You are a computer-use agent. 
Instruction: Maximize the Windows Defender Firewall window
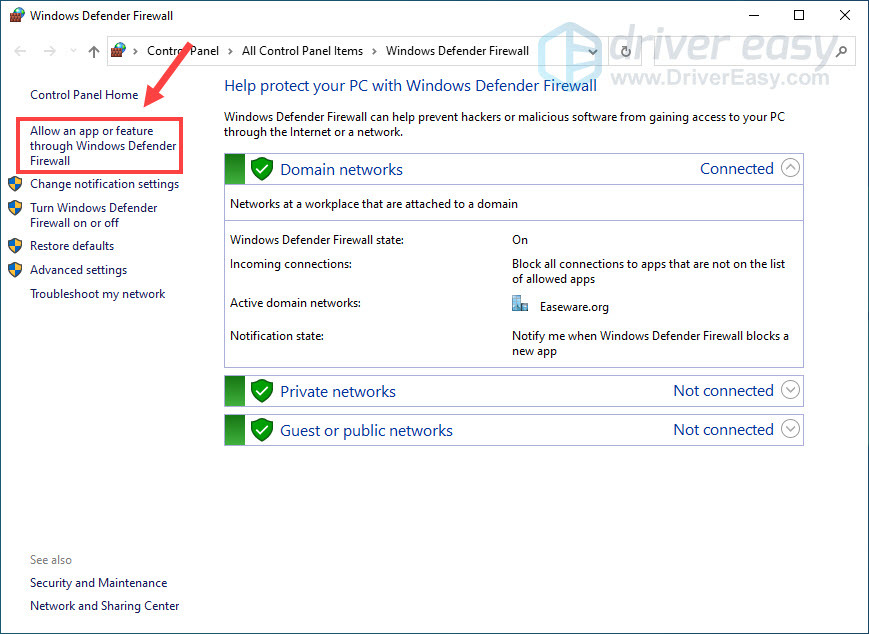point(799,16)
